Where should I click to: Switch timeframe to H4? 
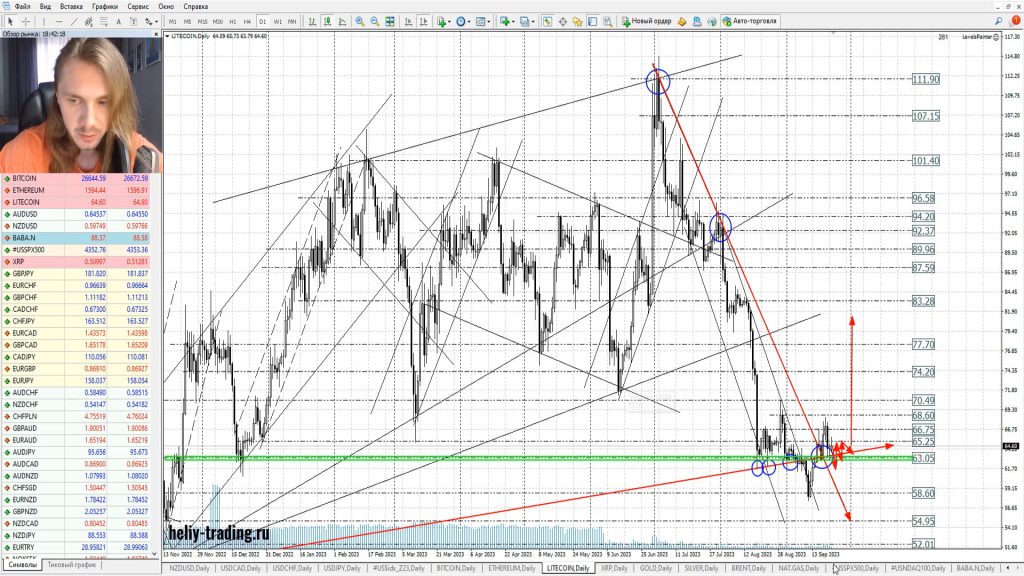247,21
